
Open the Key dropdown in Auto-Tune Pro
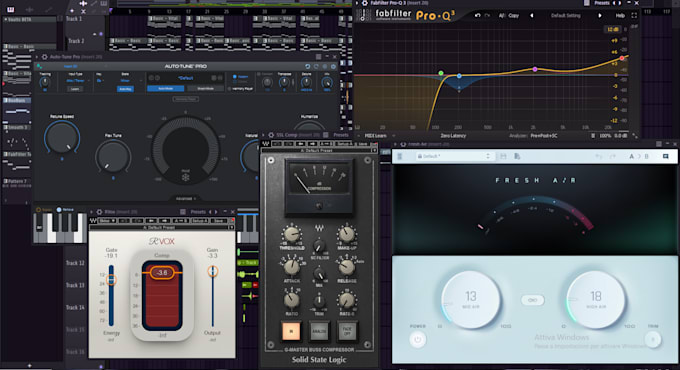pyautogui.click(x=101, y=80)
